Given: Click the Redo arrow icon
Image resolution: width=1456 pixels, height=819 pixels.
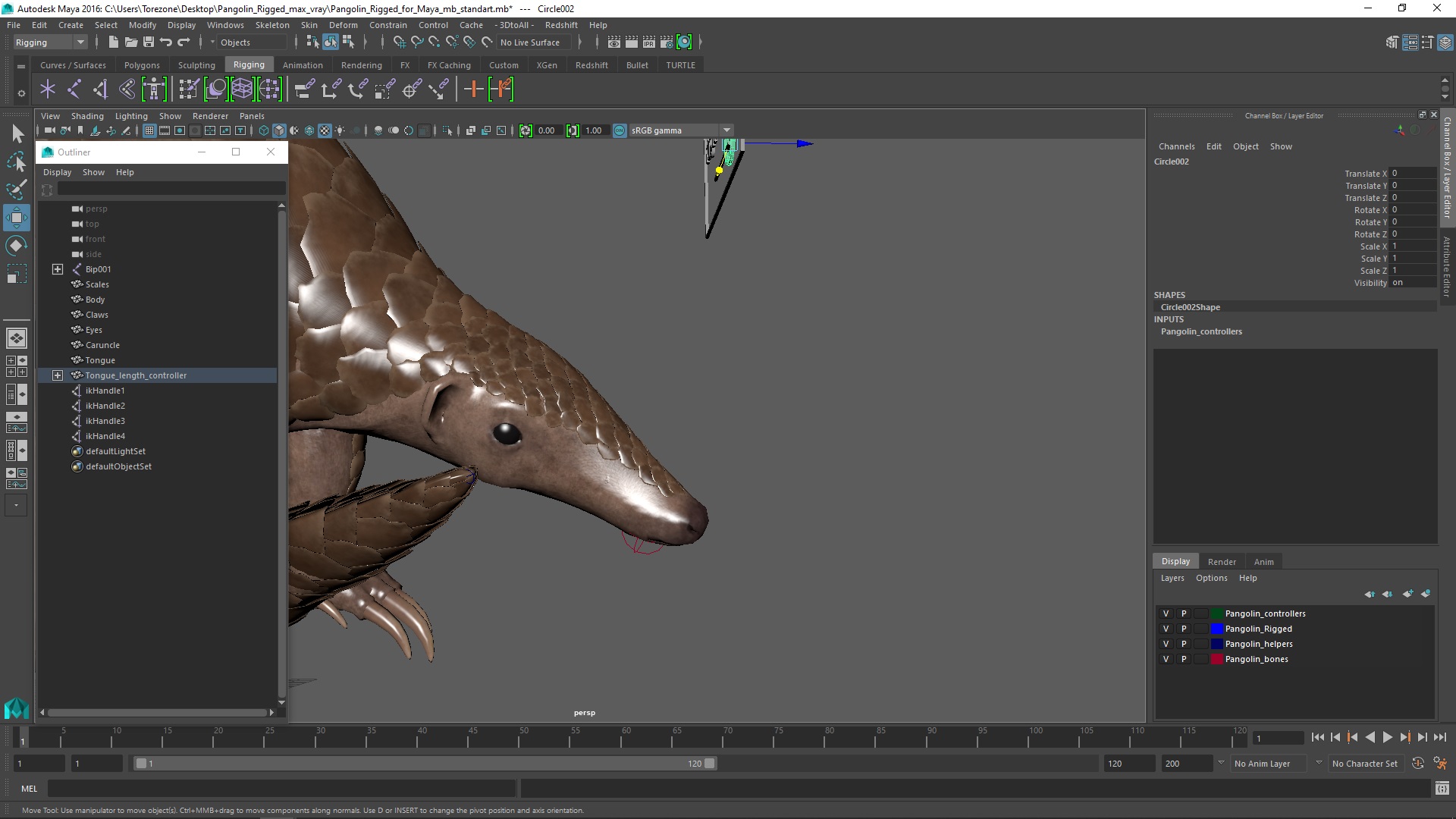Looking at the screenshot, I should pyautogui.click(x=184, y=42).
